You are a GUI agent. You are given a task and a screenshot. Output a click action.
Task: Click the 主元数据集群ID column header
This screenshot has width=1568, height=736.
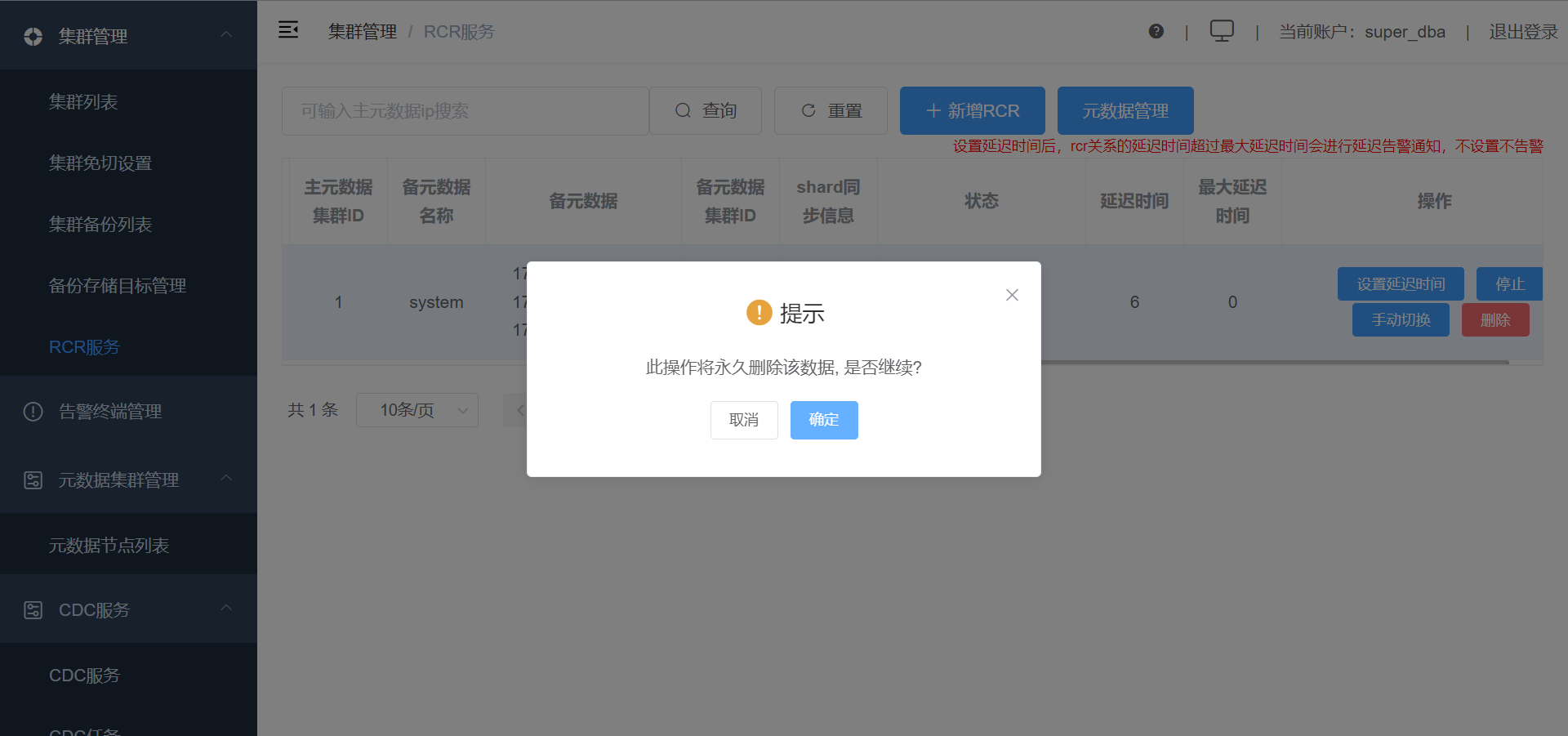338,201
